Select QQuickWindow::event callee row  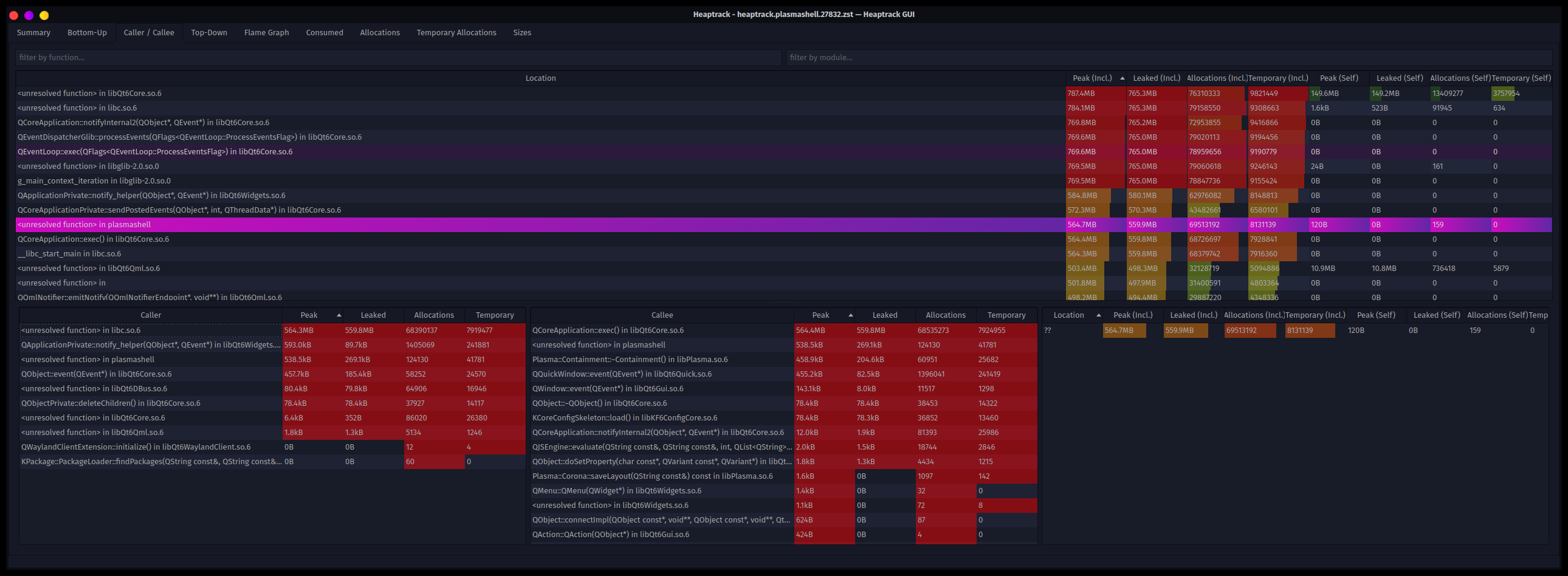(x=784, y=375)
